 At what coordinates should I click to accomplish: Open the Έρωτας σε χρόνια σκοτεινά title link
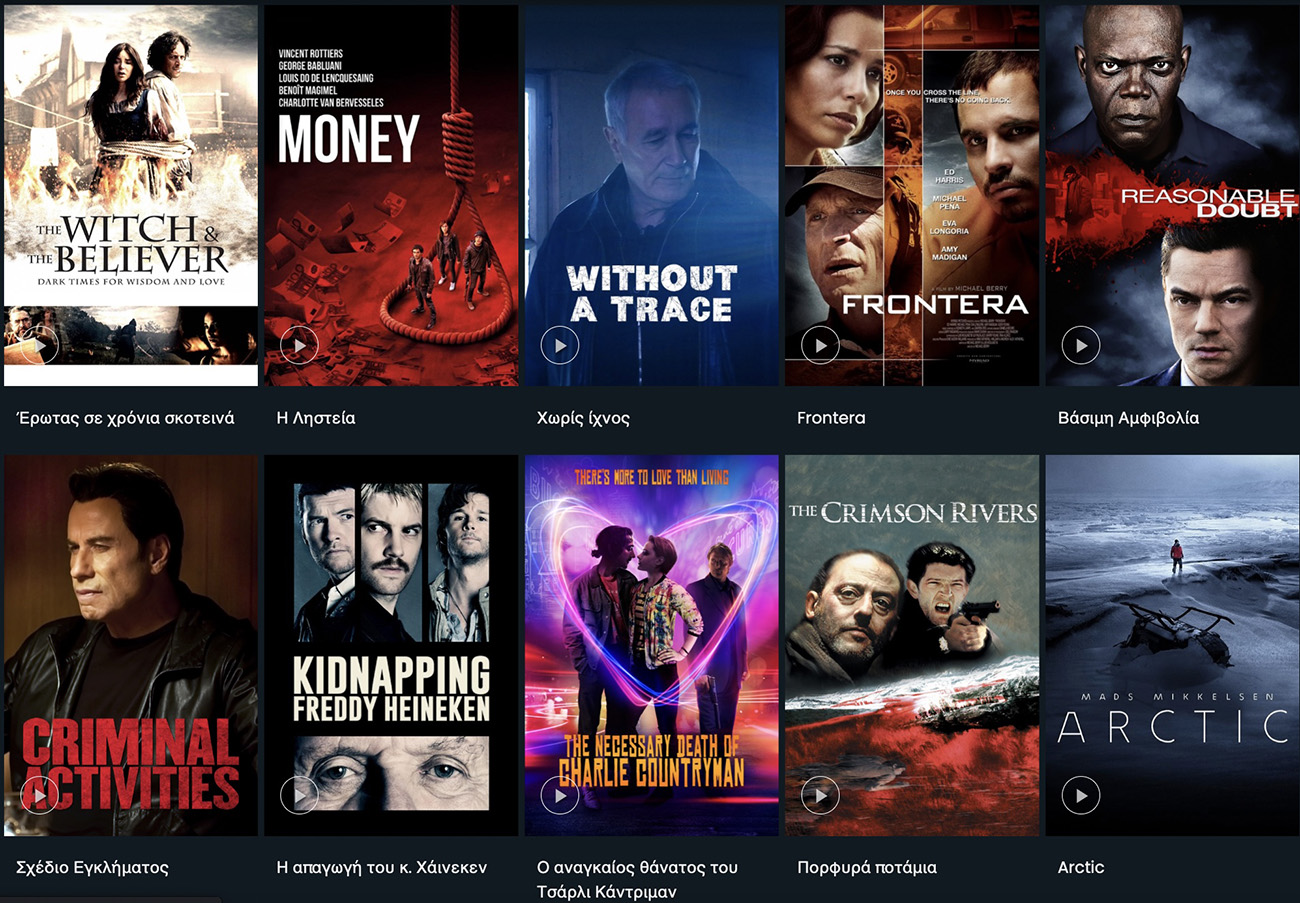pyautogui.click(x=126, y=418)
